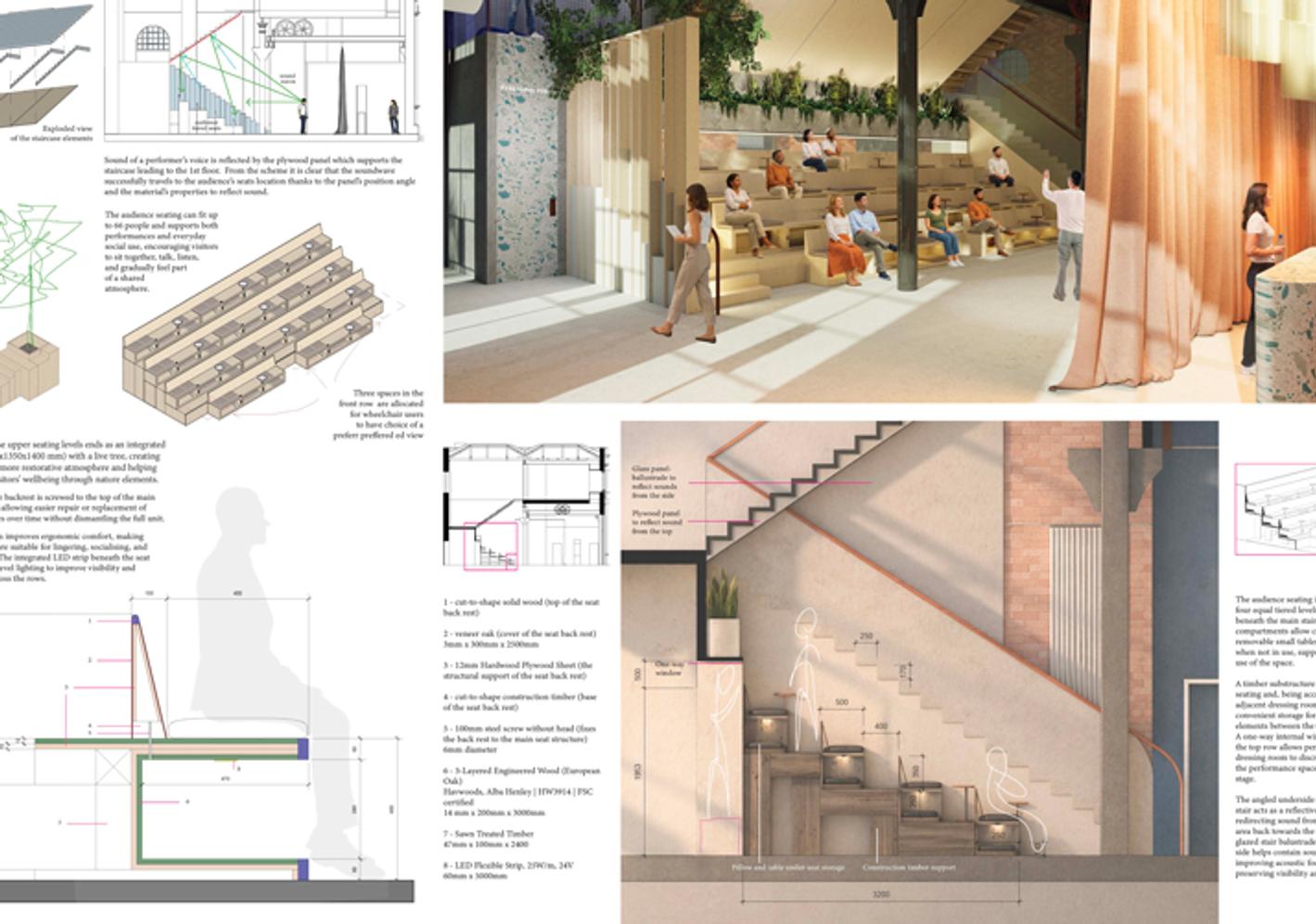
Task: Click the 'One-way window' label
Action: pyautogui.click(x=669, y=669)
